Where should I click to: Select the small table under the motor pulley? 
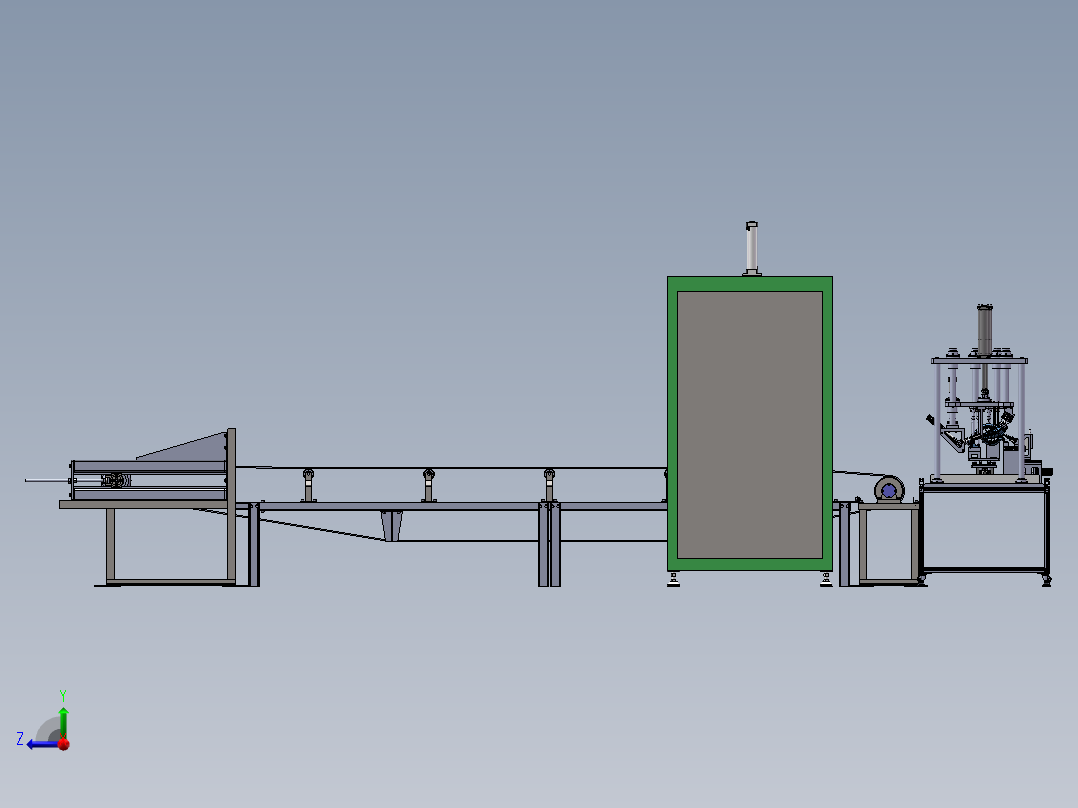click(888, 543)
